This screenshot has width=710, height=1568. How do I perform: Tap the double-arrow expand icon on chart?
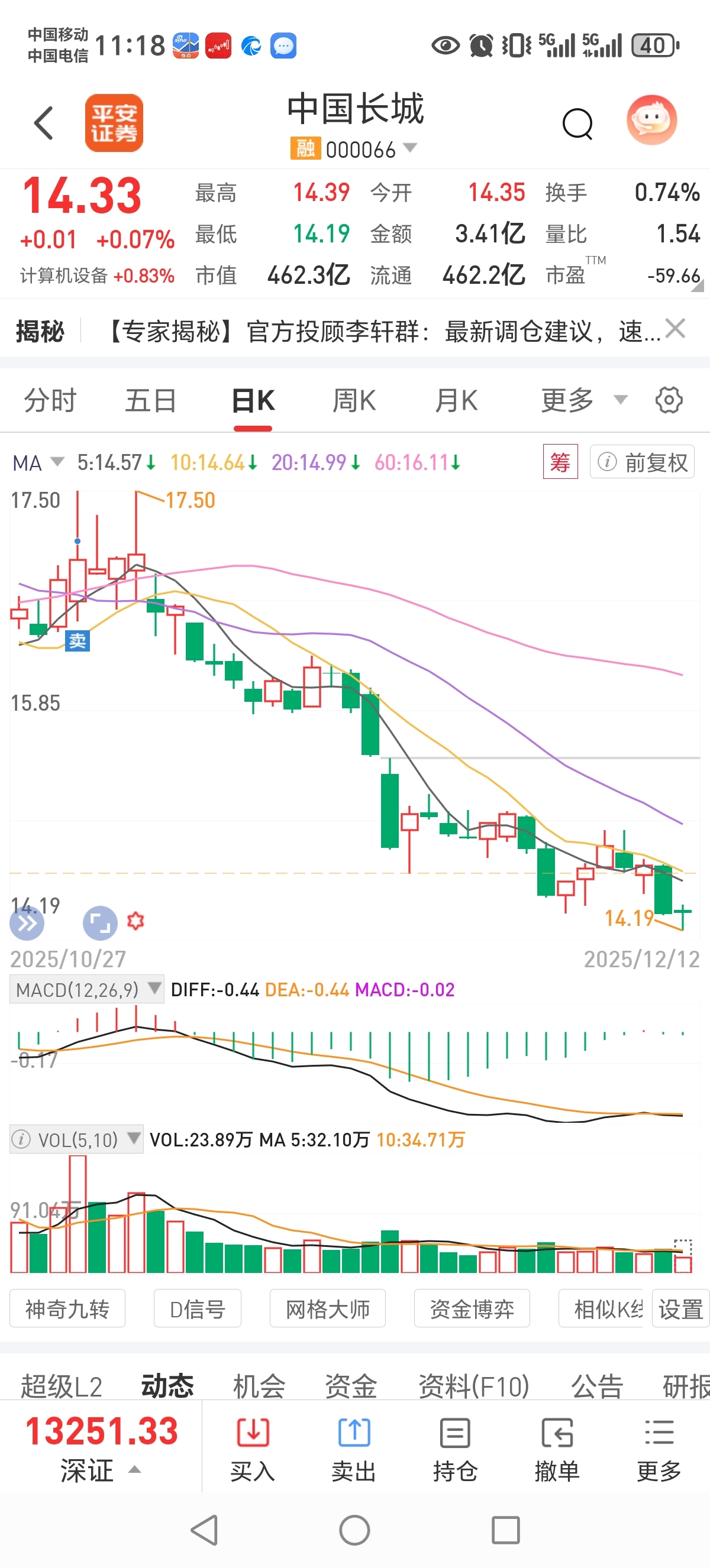coord(27,924)
